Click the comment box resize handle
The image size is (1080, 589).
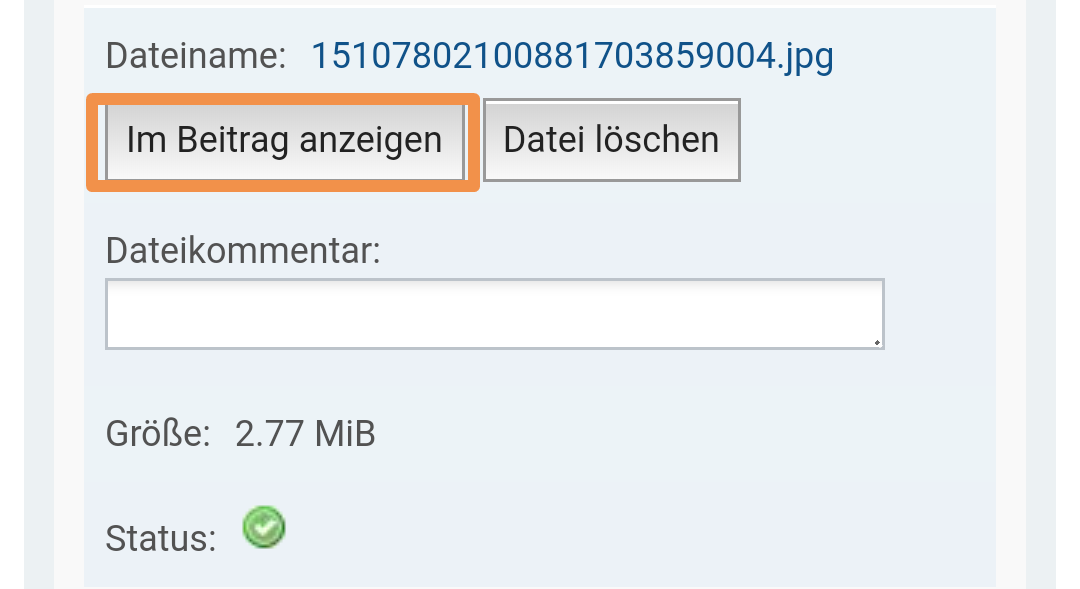(x=876, y=341)
